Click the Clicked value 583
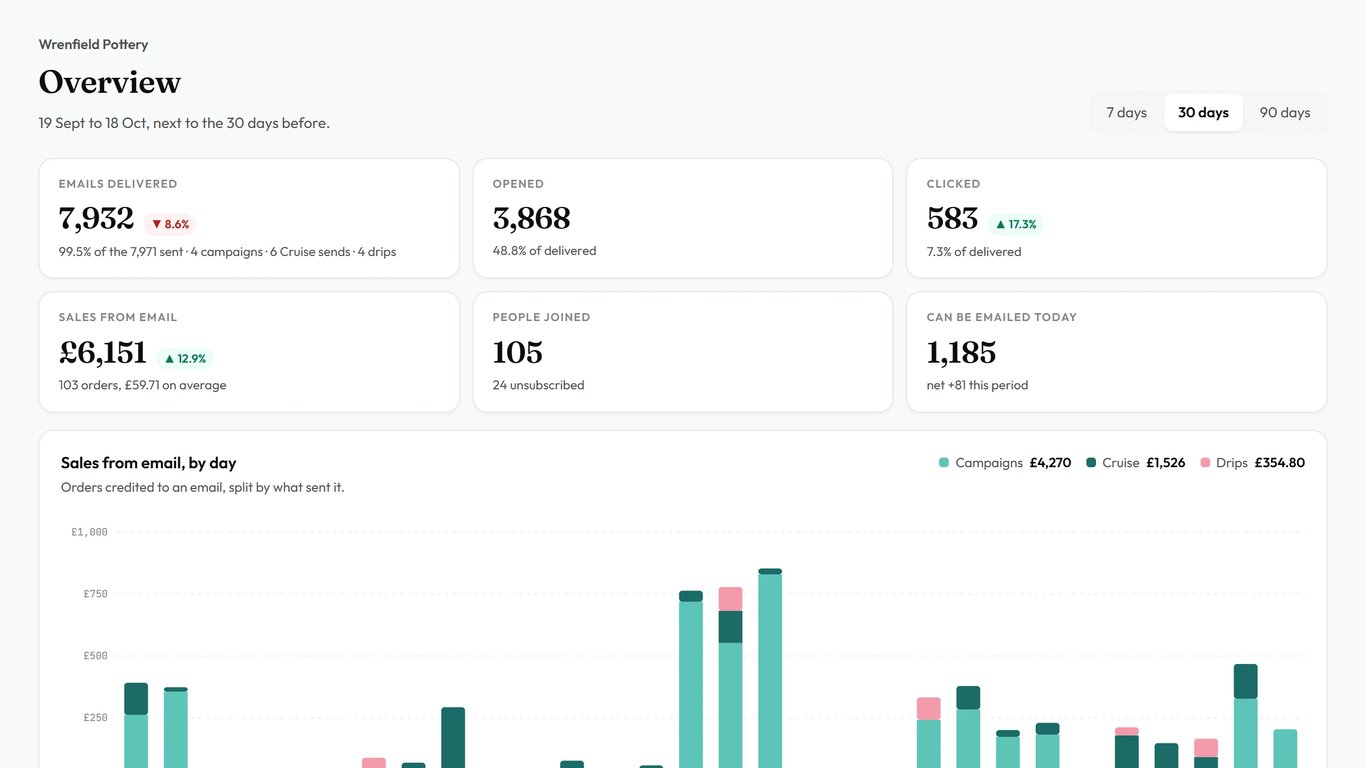 pyautogui.click(x=952, y=218)
